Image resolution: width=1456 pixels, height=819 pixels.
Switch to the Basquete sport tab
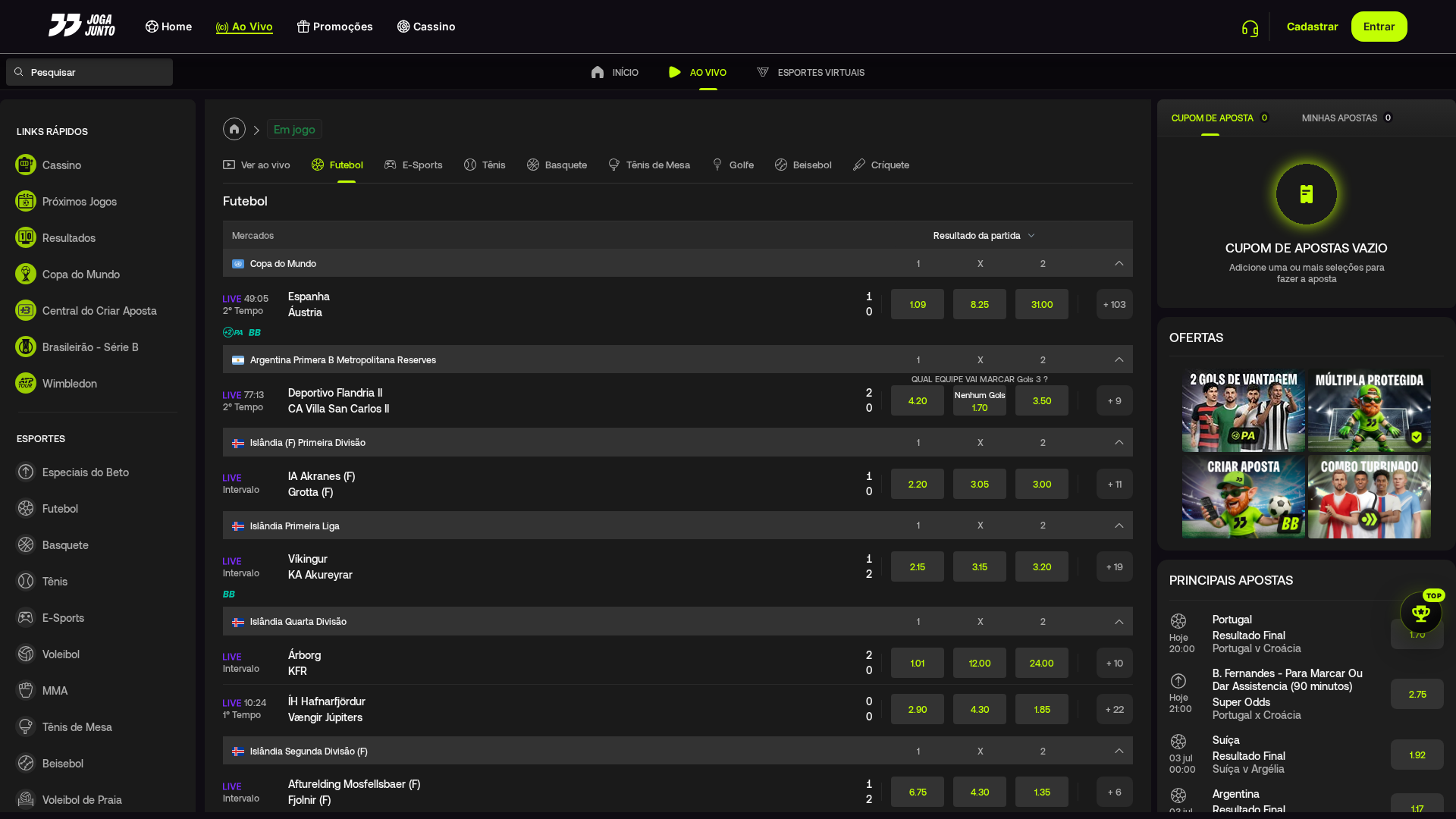(557, 165)
